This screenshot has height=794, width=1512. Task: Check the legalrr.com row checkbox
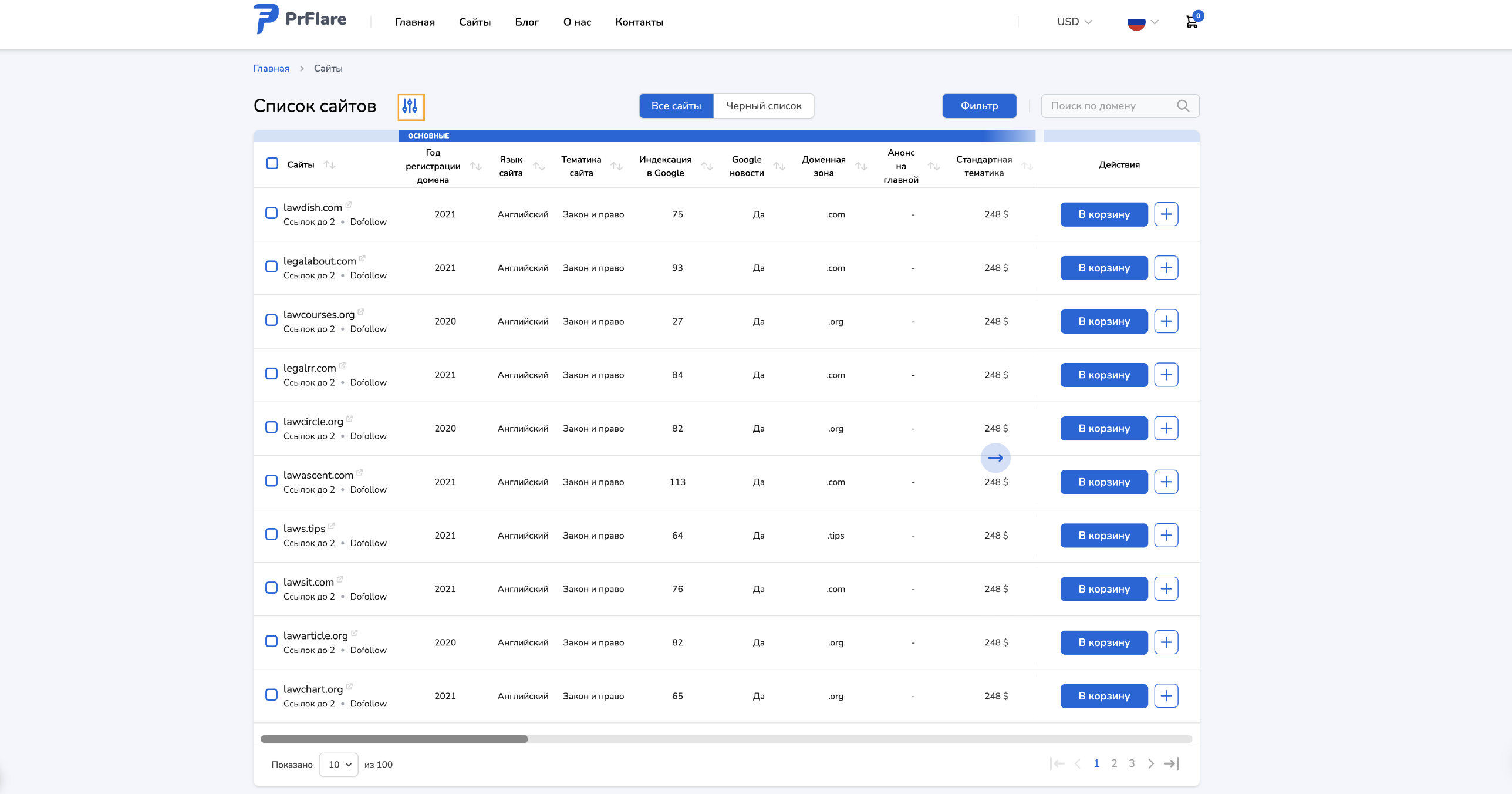point(271,374)
